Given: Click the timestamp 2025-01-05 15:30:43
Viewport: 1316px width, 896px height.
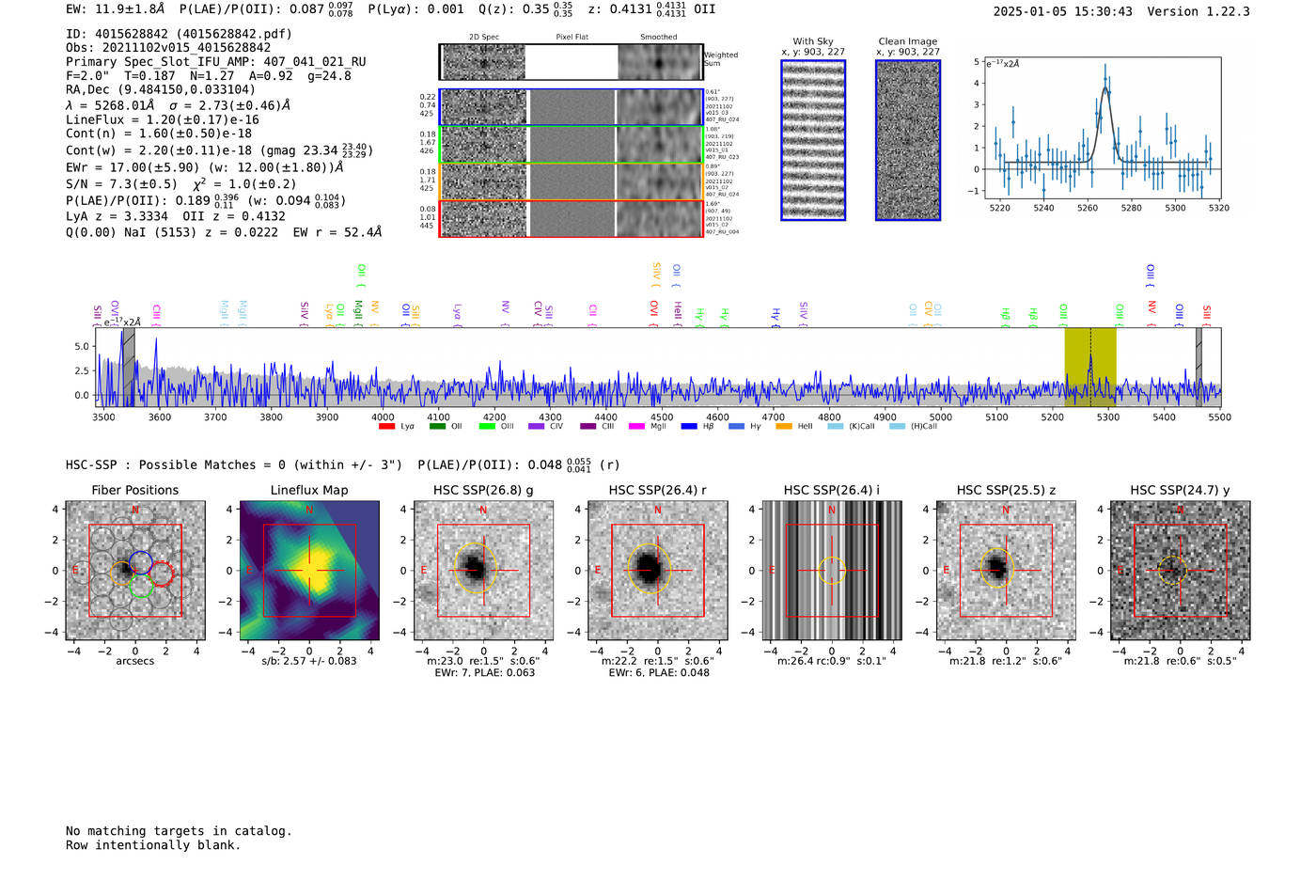Looking at the screenshot, I should tap(1062, 11).
